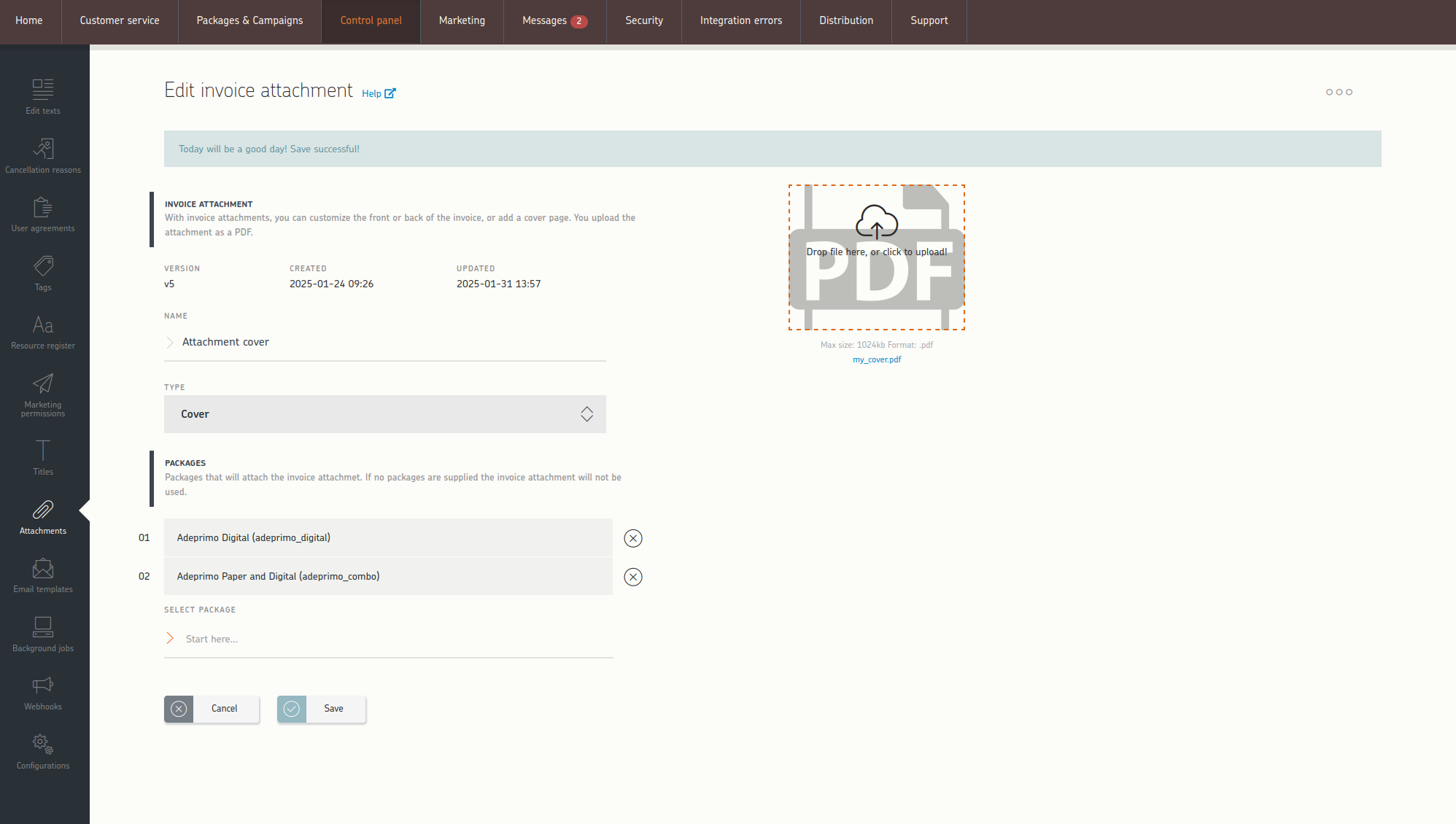Expand the Attachment cover name field

tap(170, 342)
